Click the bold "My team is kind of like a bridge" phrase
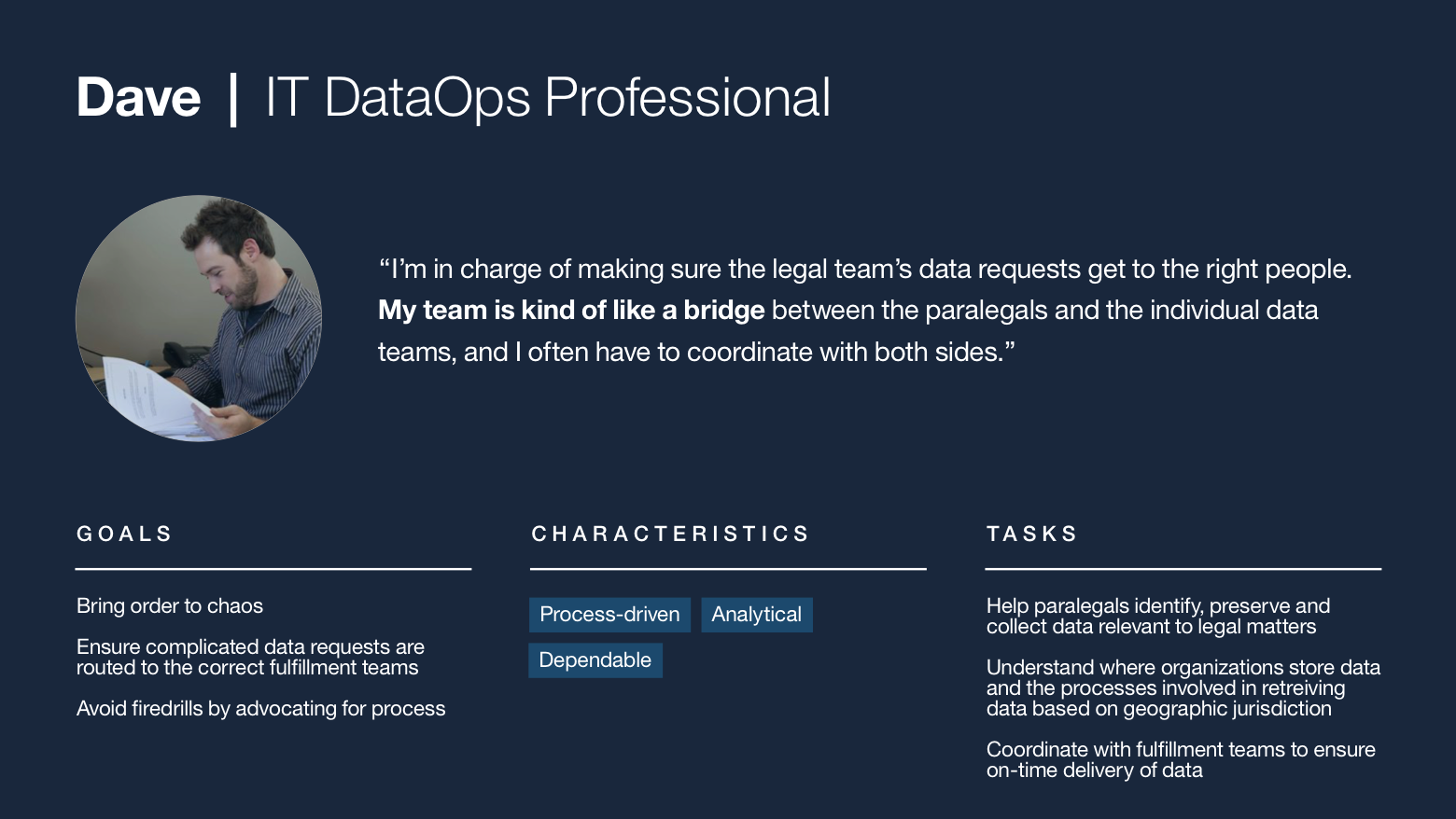Screen dimensions: 1456x819 (571, 311)
